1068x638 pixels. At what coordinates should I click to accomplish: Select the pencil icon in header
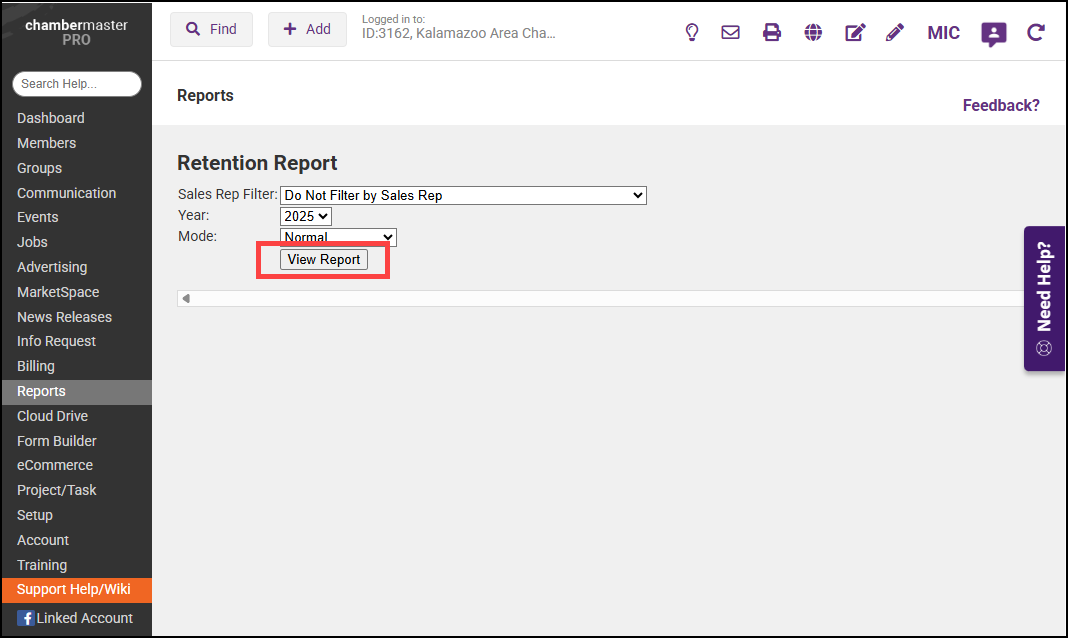point(895,32)
